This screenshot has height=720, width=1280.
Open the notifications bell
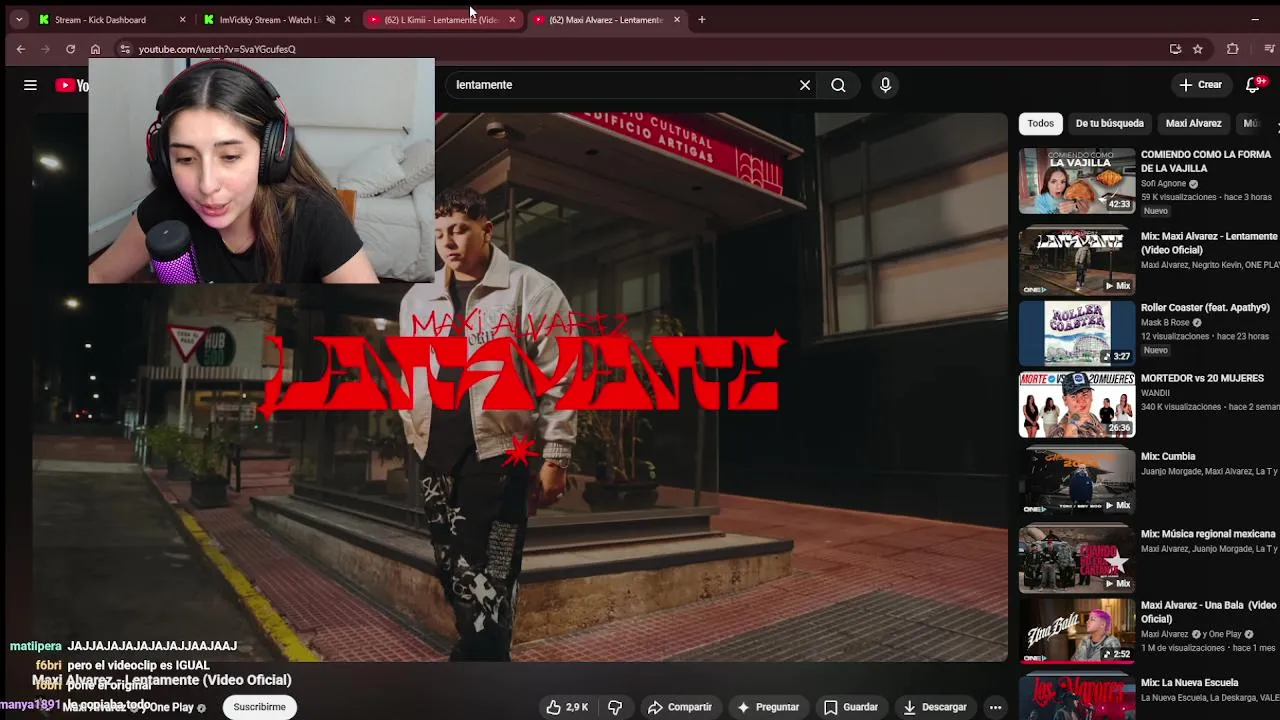coord(1253,85)
